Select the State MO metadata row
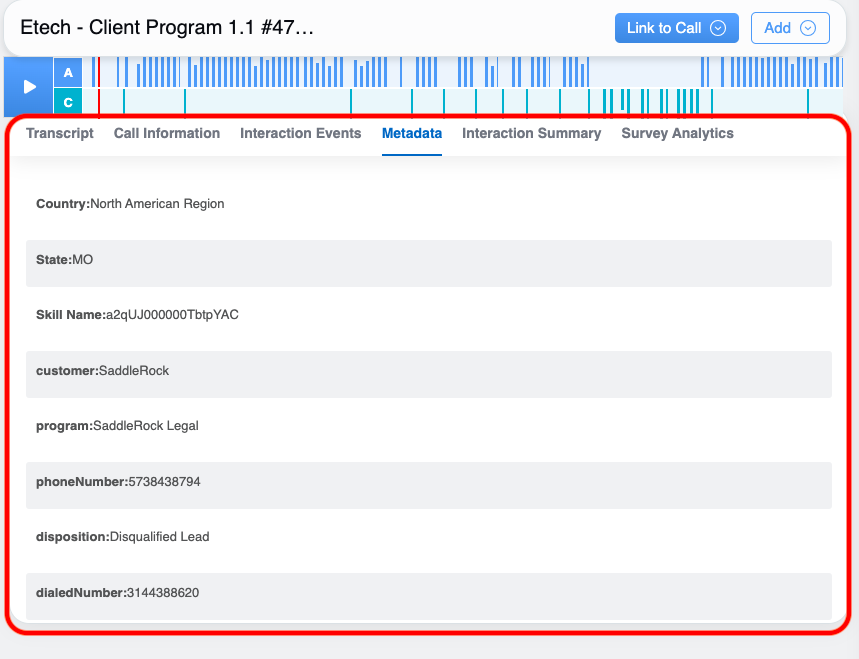859x659 pixels. 428,260
